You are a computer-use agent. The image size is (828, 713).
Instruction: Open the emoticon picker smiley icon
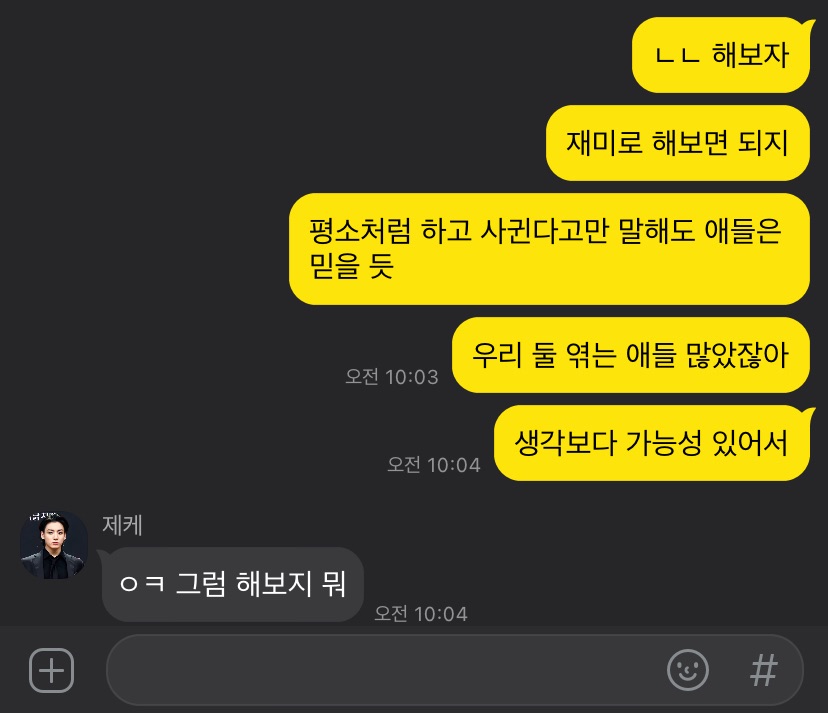point(688,670)
